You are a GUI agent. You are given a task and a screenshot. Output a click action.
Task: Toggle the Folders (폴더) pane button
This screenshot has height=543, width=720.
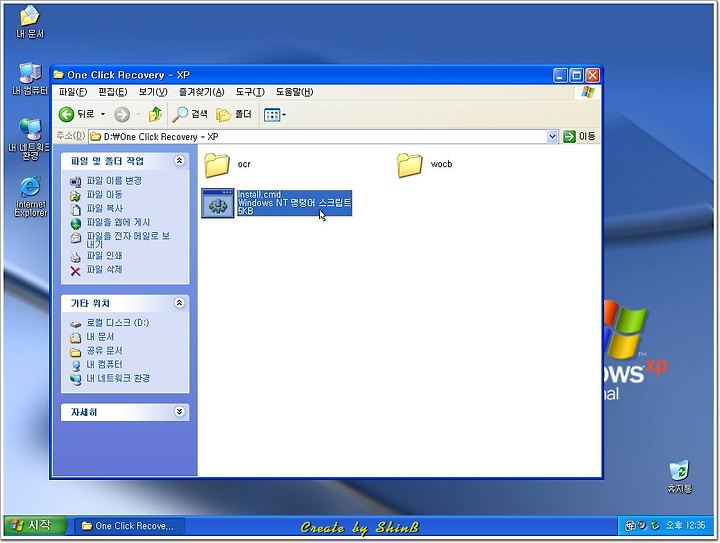click(x=234, y=114)
